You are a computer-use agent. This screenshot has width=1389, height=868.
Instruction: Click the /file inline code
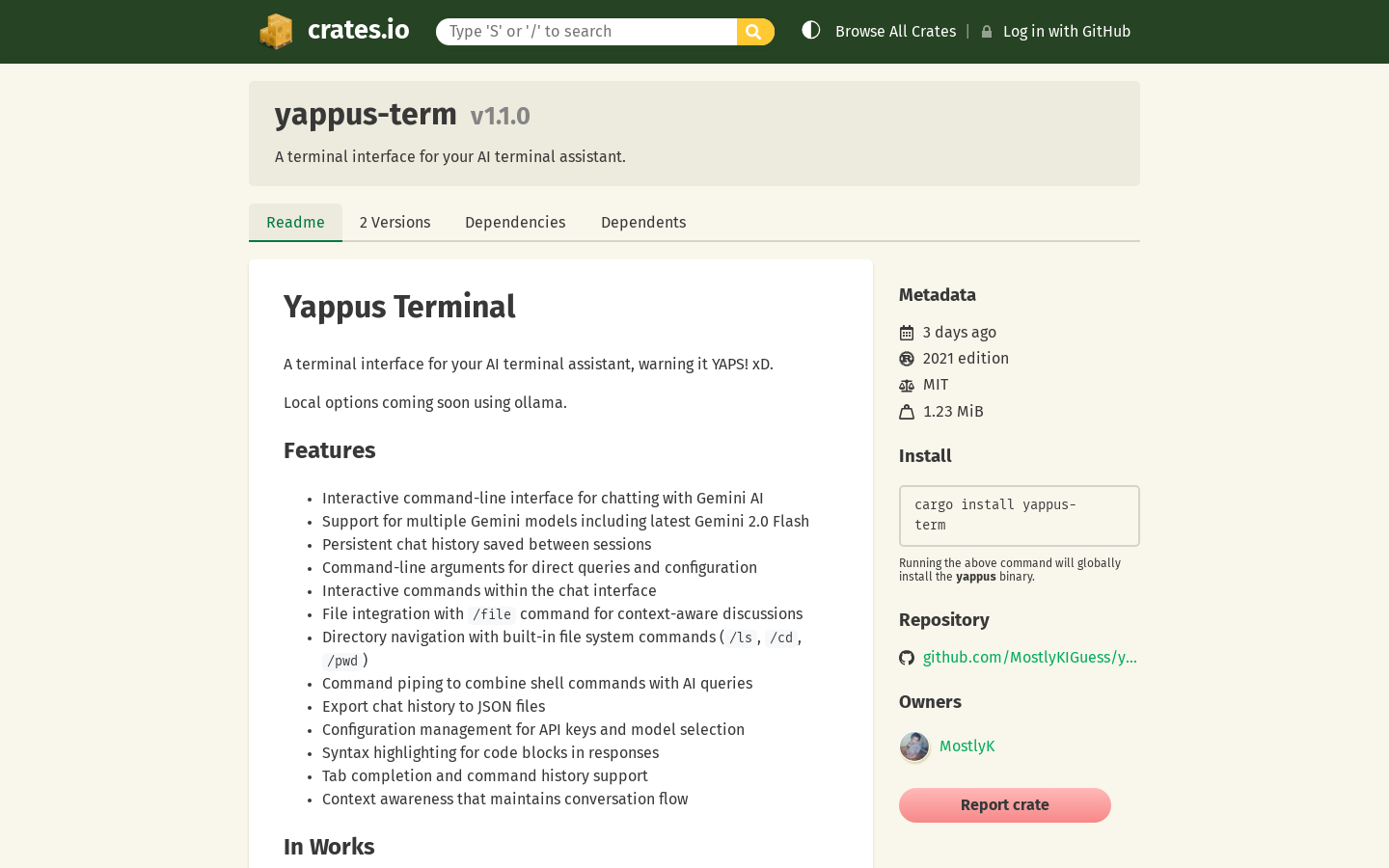coord(491,614)
